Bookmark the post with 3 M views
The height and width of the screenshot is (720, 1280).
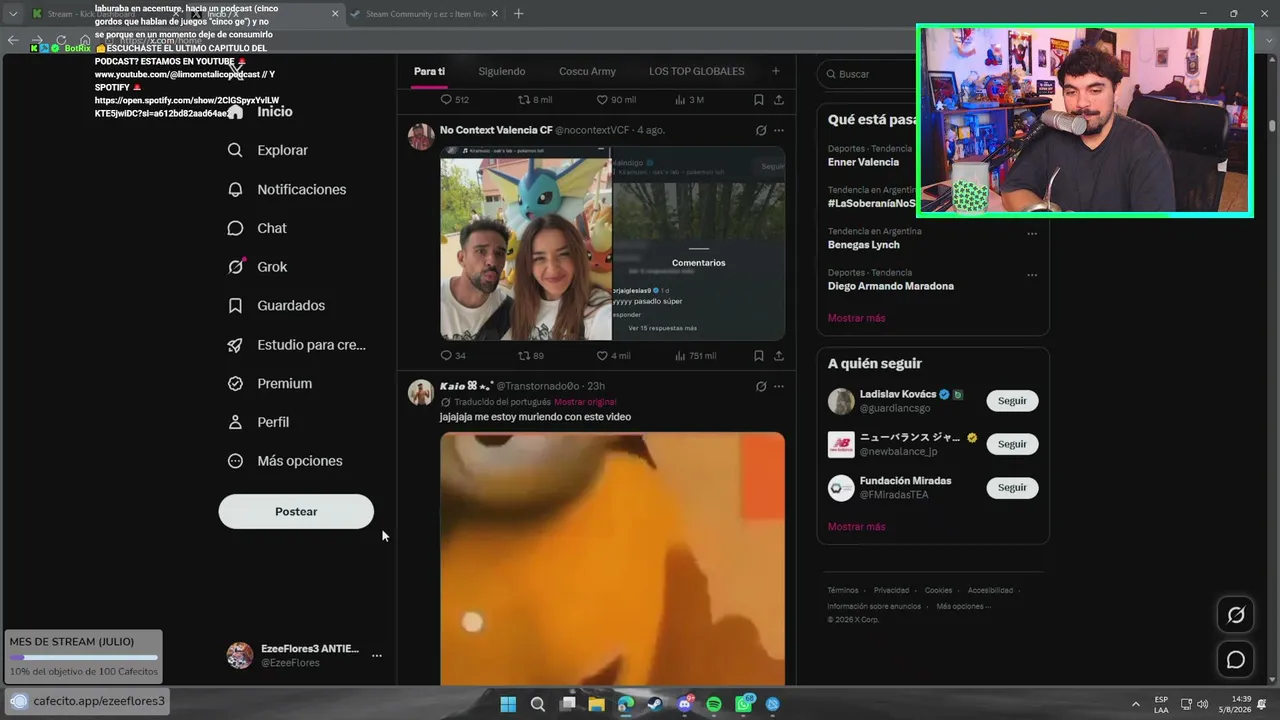pos(759,100)
